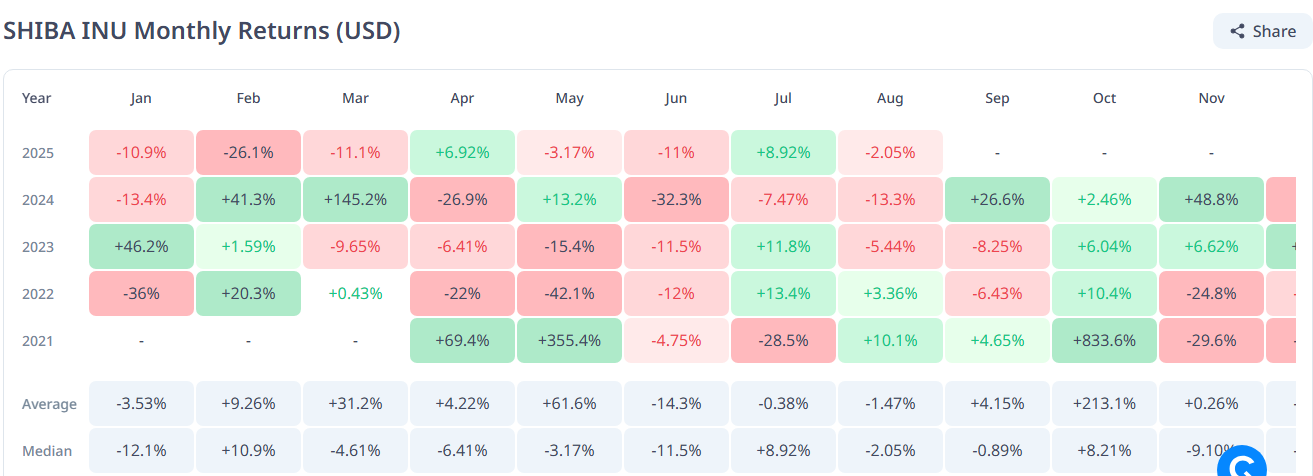Select the 2021 row label

tap(37, 341)
